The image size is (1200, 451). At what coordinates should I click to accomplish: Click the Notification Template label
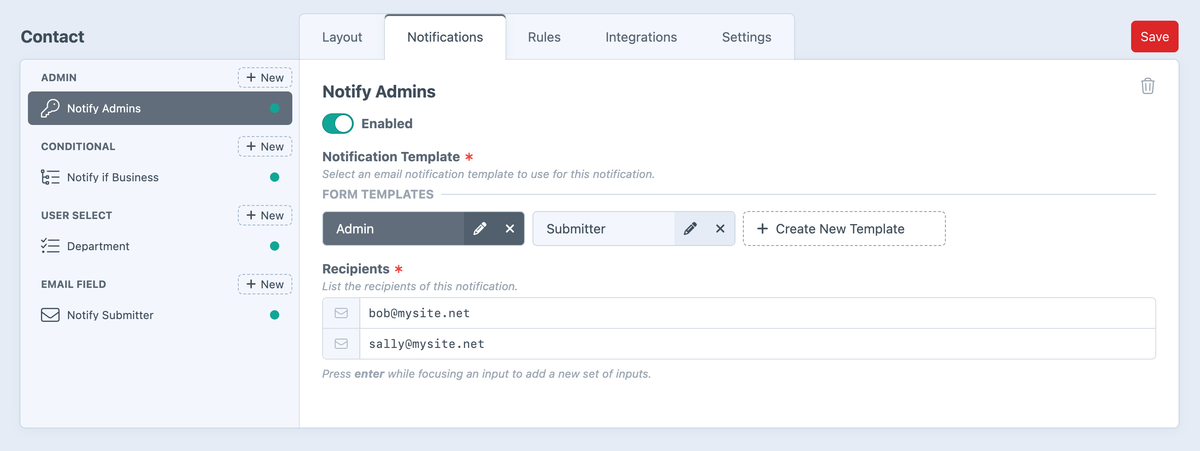(x=391, y=157)
